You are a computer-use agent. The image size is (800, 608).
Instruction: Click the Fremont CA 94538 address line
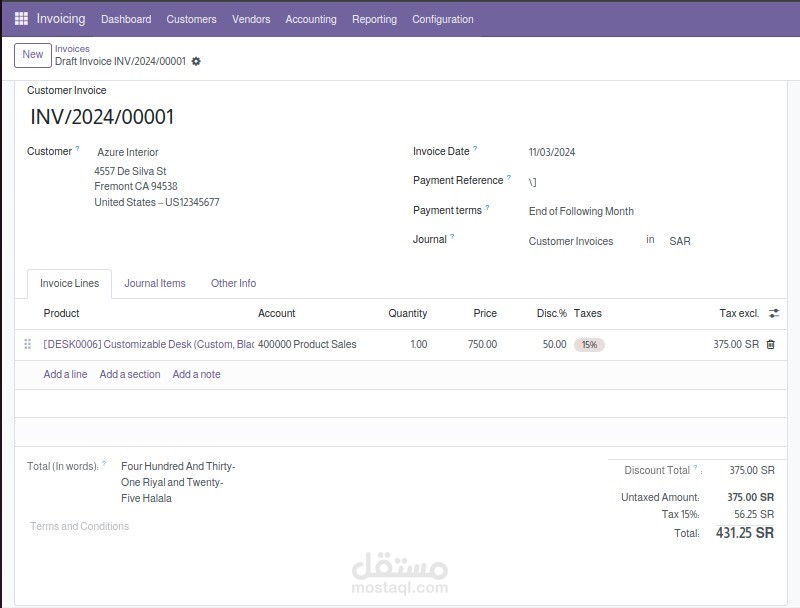pos(136,186)
